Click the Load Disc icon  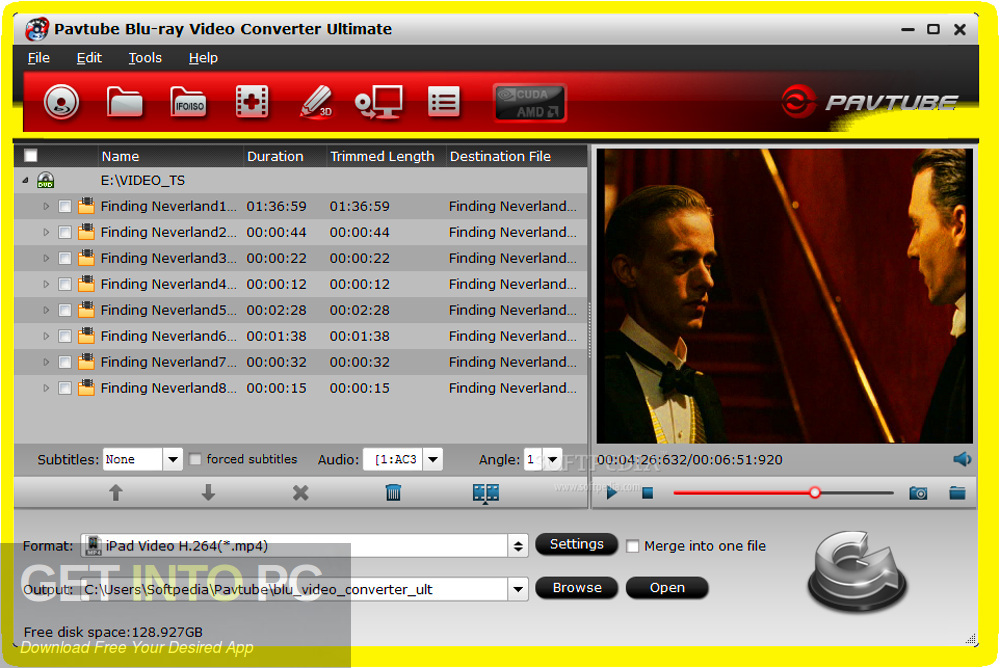tap(61, 102)
